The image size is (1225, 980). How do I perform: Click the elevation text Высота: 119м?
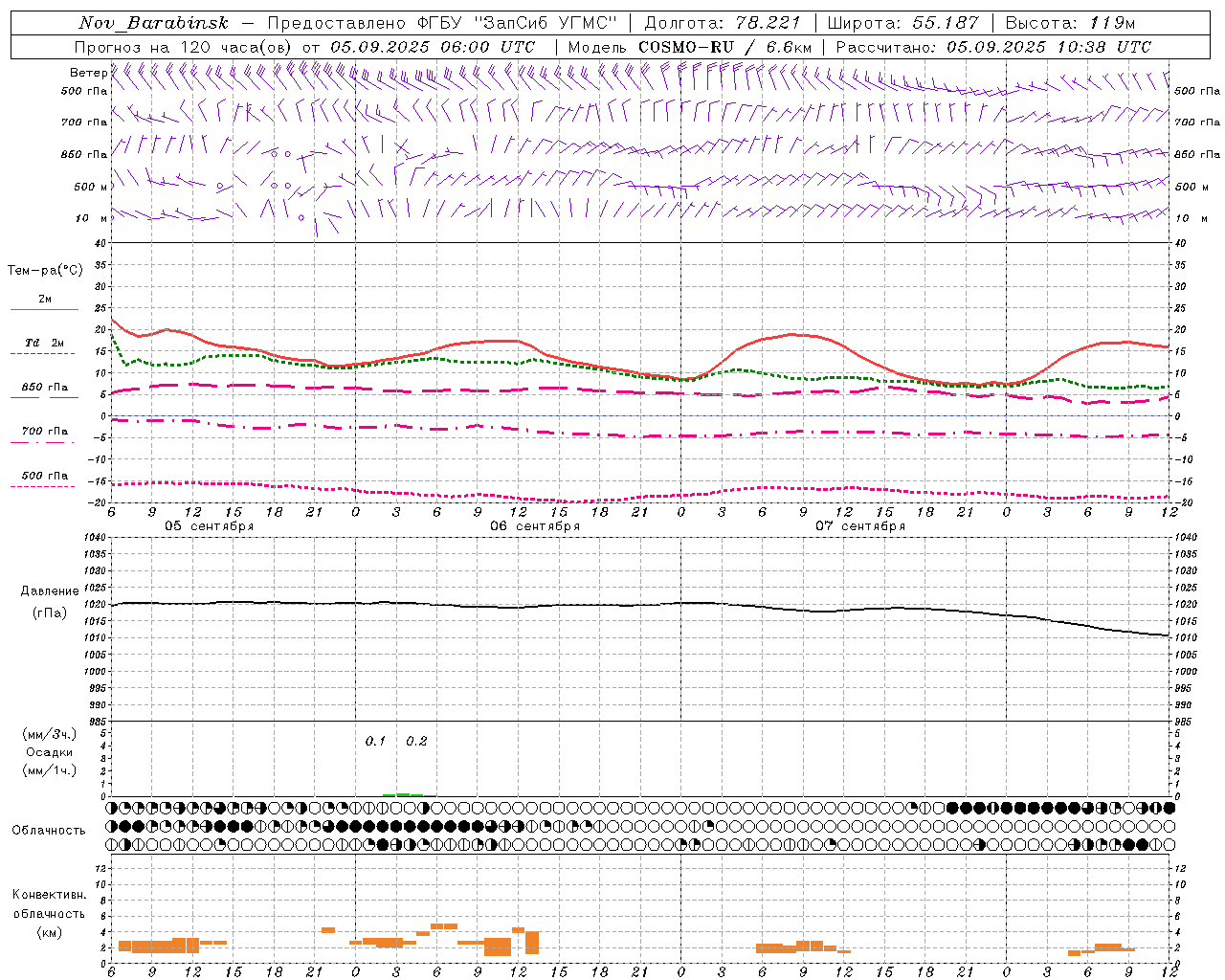pyautogui.click(x=1070, y=23)
